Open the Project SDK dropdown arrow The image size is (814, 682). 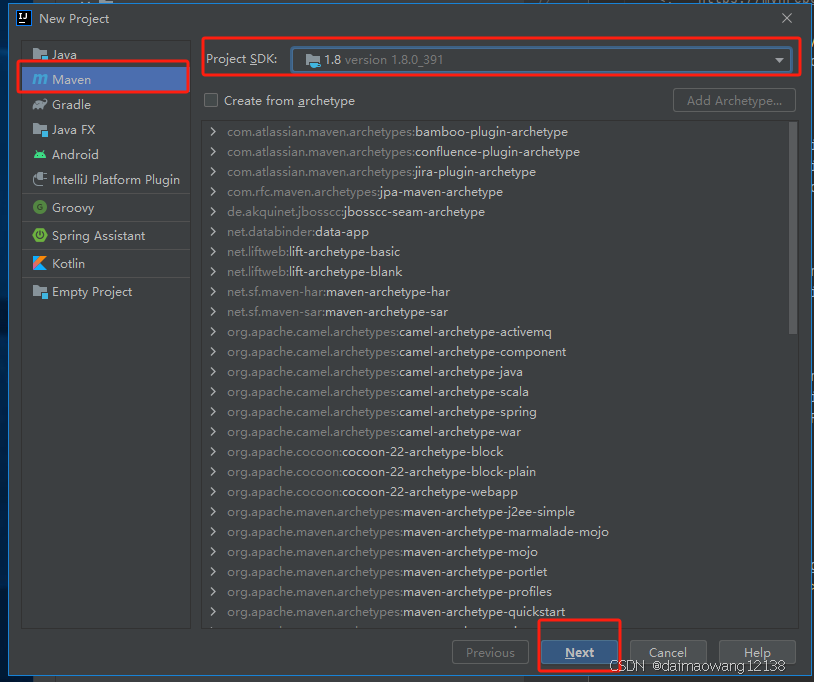click(779, 60)
